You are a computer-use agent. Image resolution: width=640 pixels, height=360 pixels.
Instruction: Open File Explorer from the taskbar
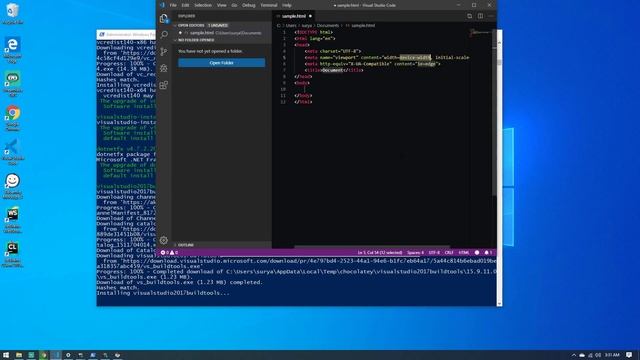[19, 355]
